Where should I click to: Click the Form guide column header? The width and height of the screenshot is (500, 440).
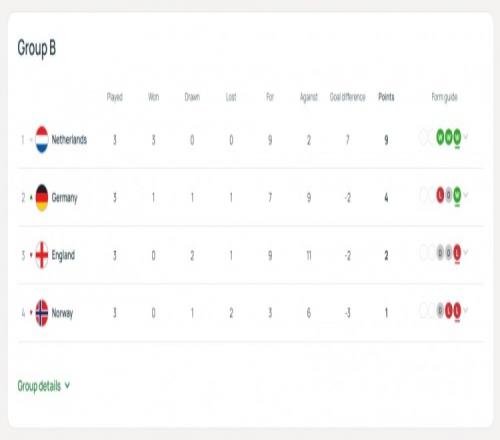444,97
